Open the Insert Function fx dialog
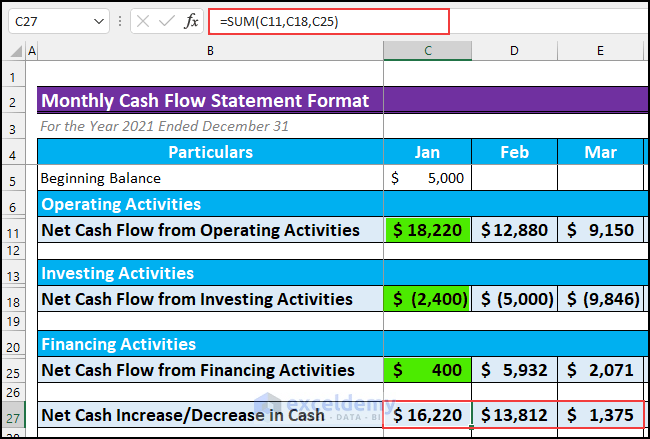 coord(191,21)
